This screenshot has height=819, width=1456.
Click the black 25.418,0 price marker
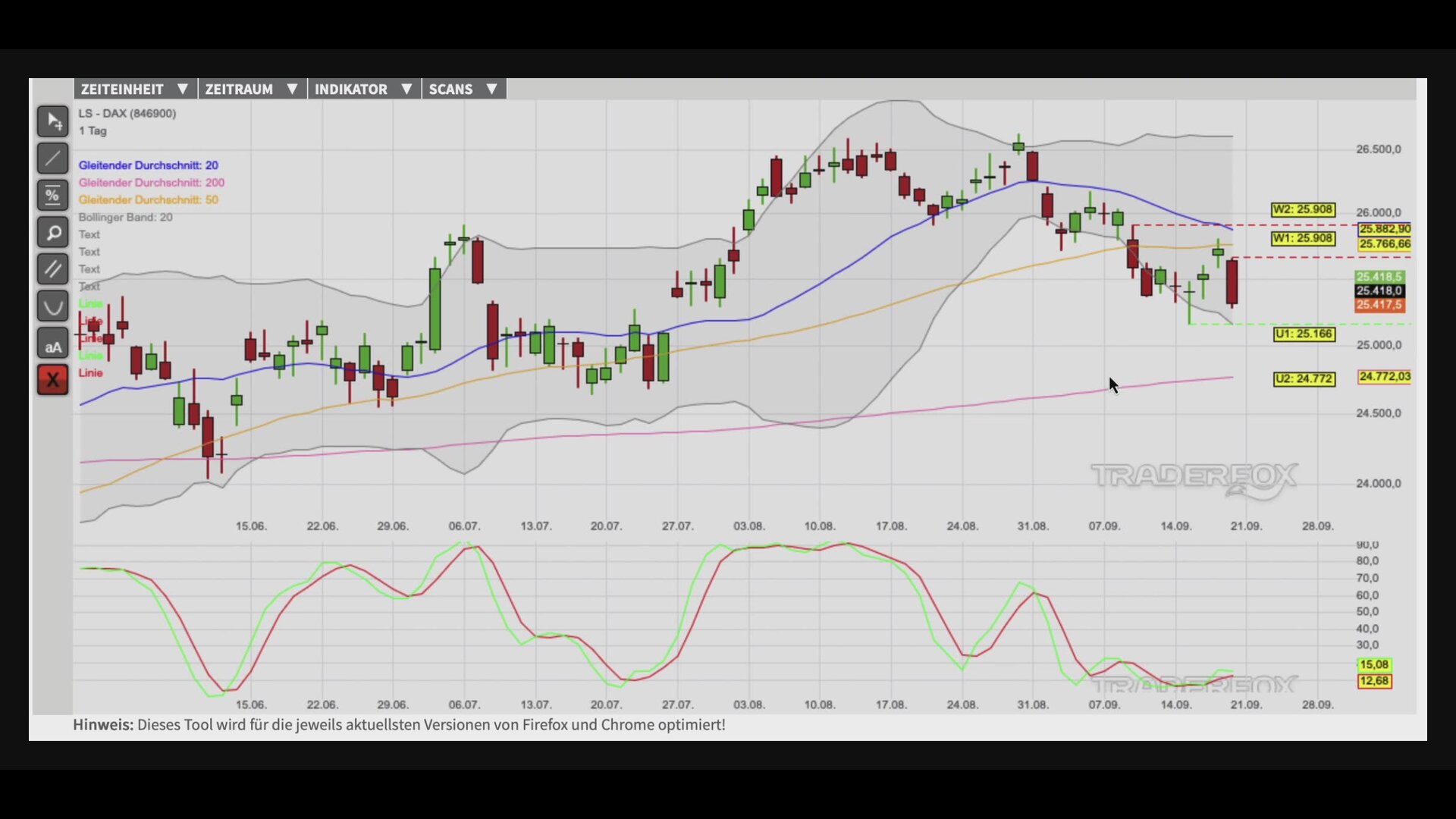tap(1379, 291)
